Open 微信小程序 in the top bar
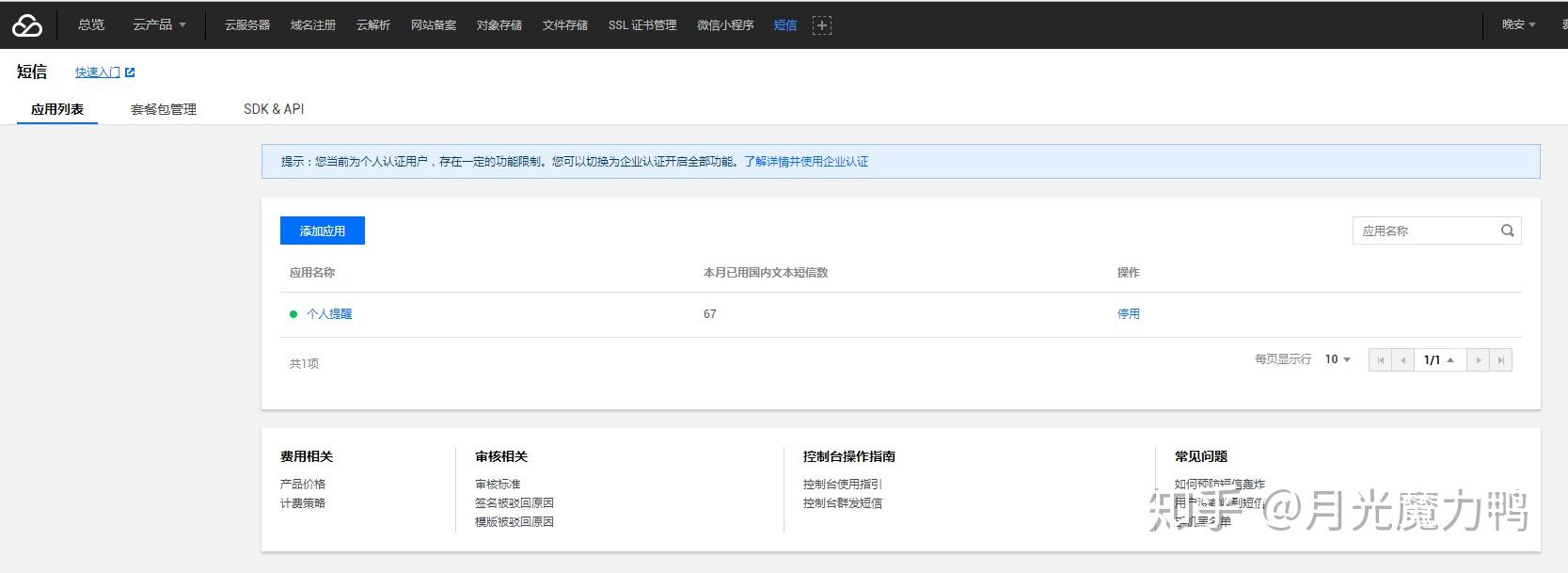The width and height of the screenshot is (1568, 573). [725, 25]
